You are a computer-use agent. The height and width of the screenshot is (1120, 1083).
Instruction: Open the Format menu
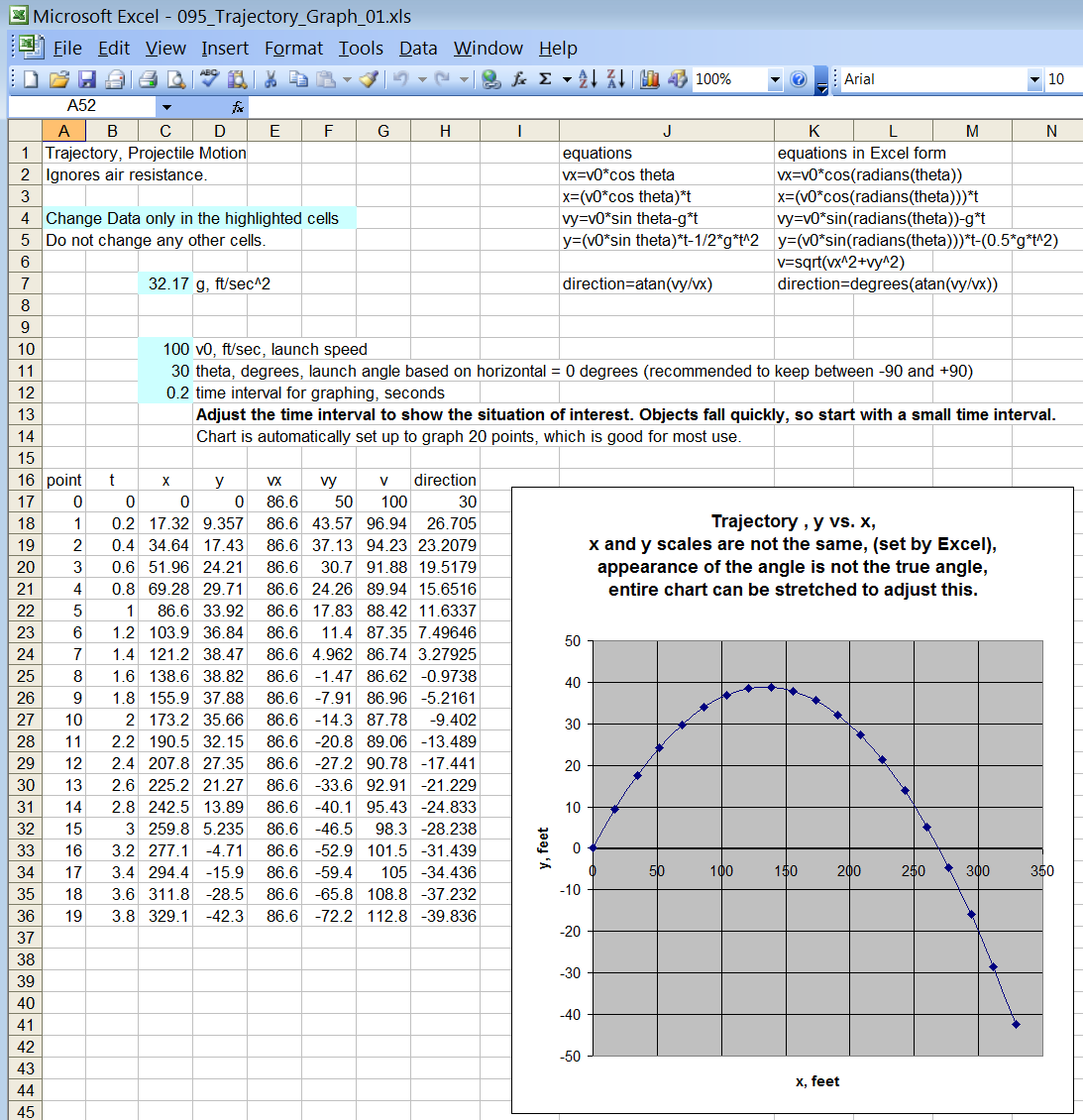point(293,48)
